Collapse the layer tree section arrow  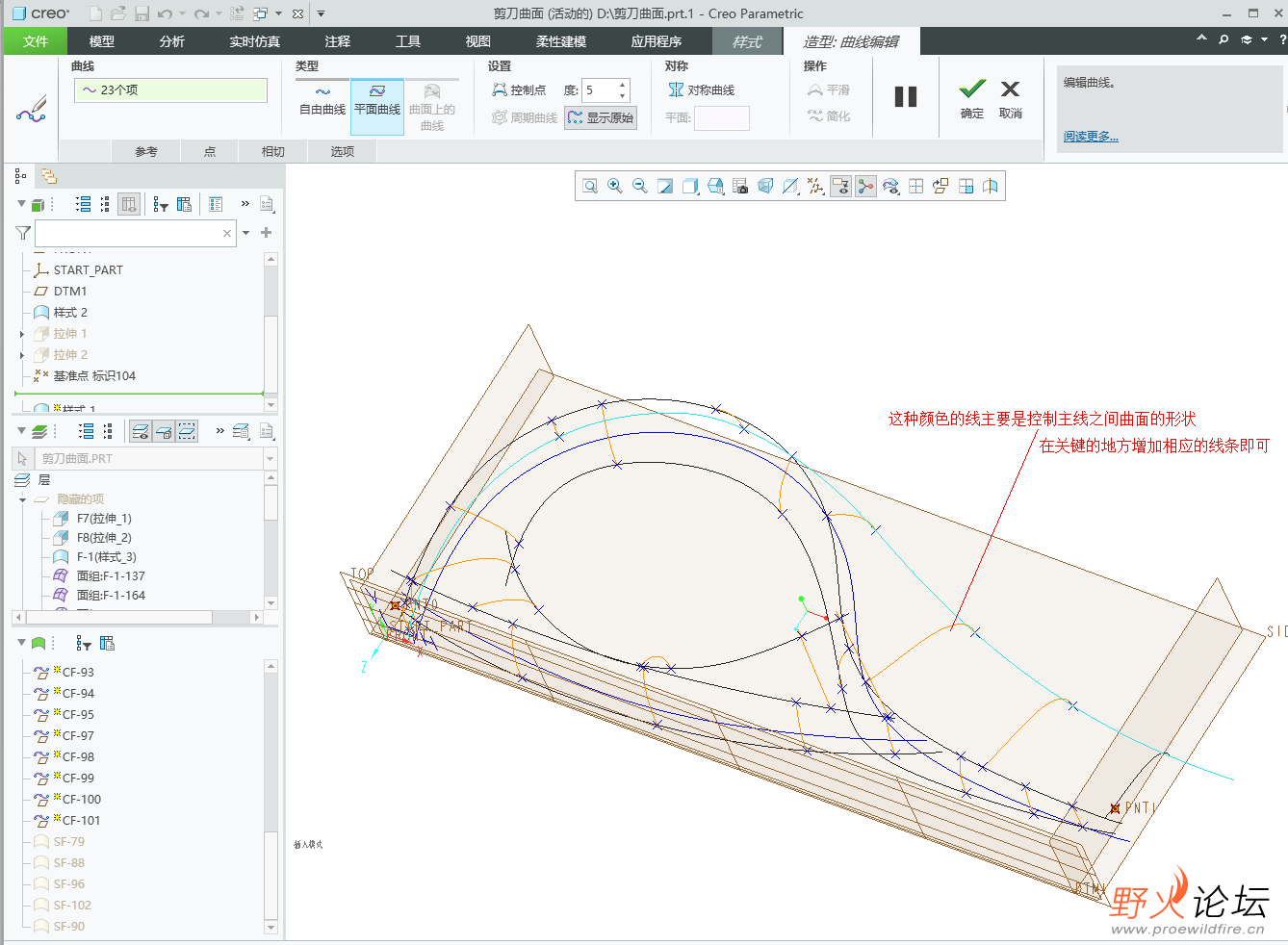(21, 431)
